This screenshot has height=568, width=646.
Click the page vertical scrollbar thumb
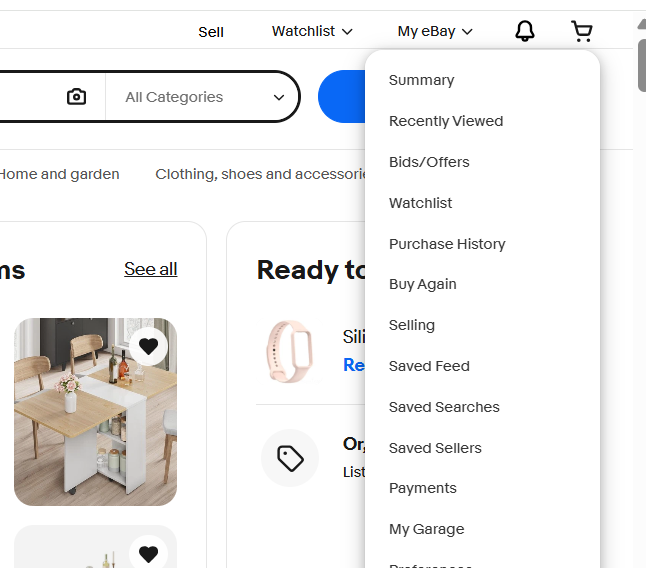pos(641,65)
